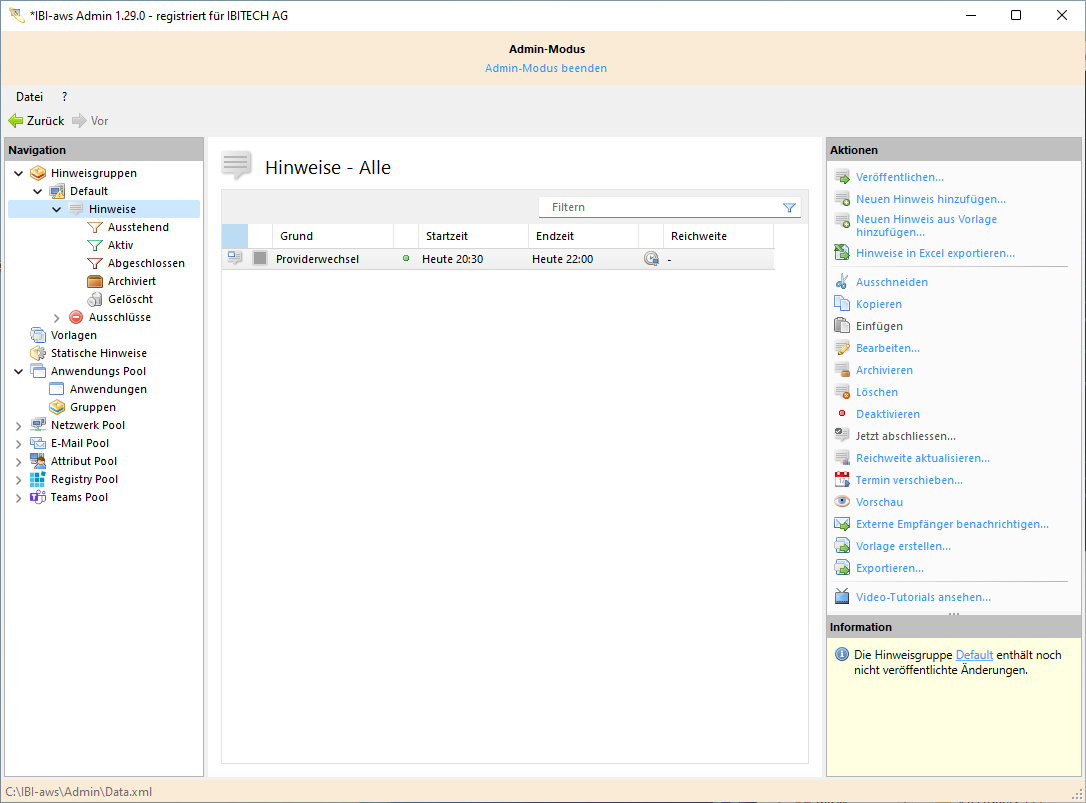Expand the Ausschlüsse tree node
The height and width of the screenshot is (803, 1086).
tap(57, 317)
